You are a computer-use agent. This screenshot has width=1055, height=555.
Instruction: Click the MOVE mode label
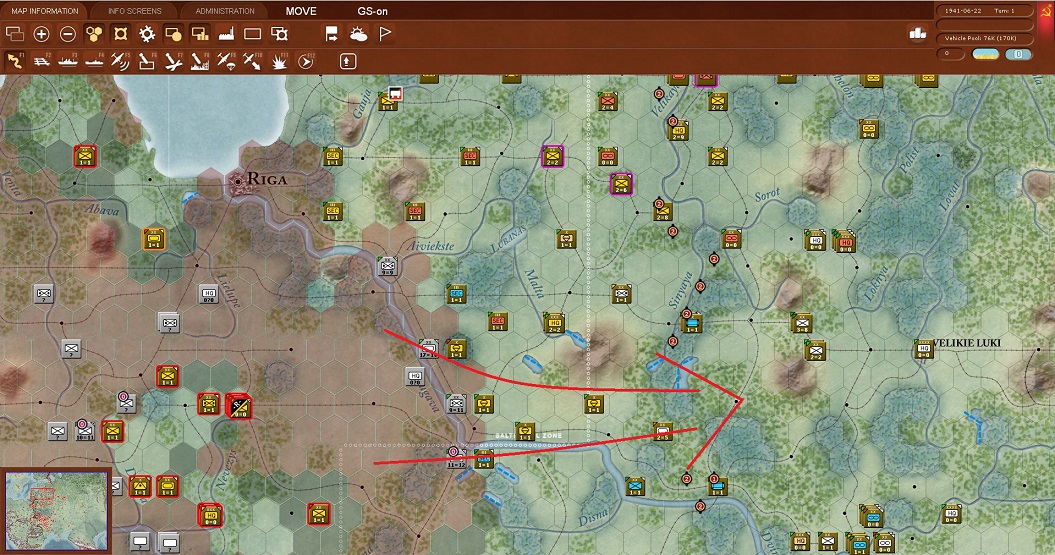pyautogui.click(x=301, y=11)
